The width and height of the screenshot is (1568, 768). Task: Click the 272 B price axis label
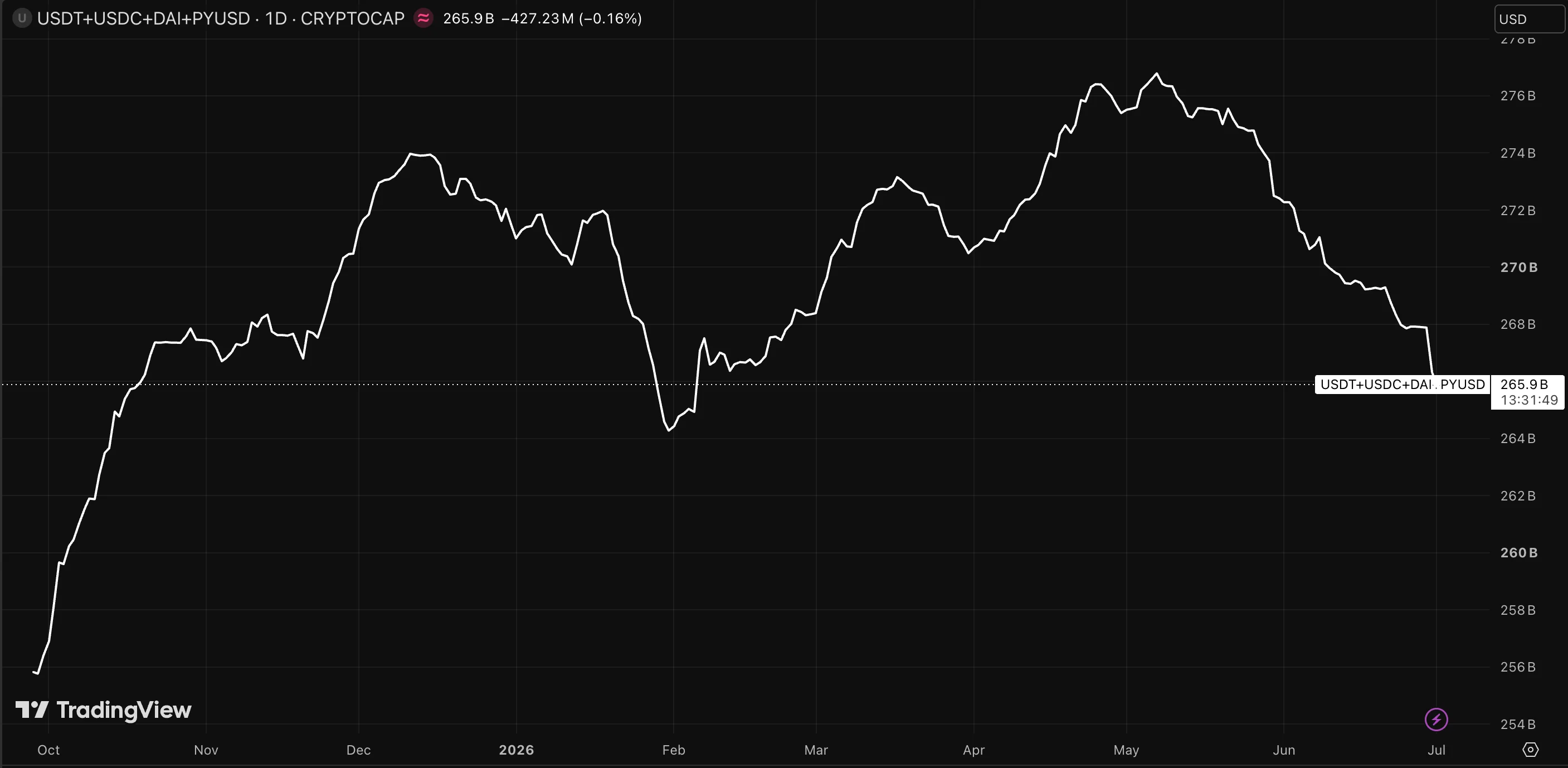1518,210
